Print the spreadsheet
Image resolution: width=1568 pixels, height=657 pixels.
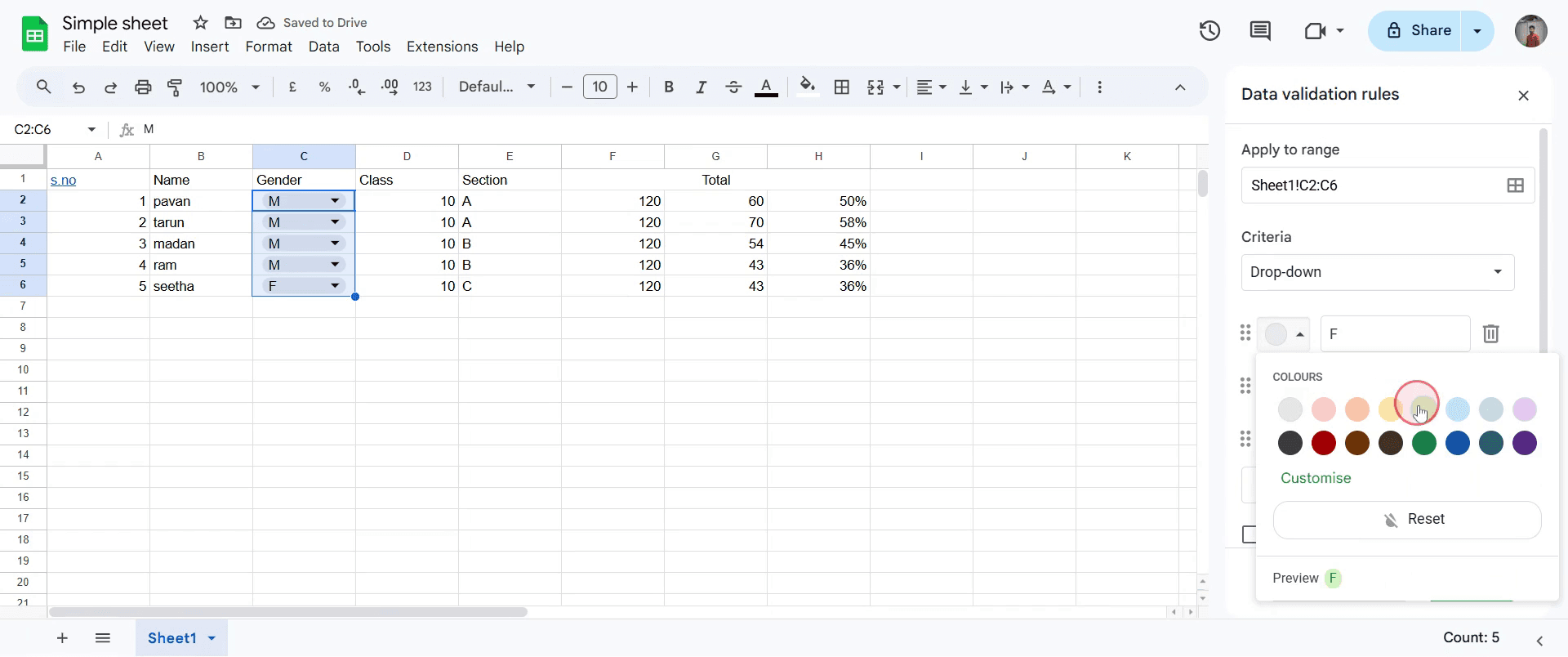coord(143,87)
